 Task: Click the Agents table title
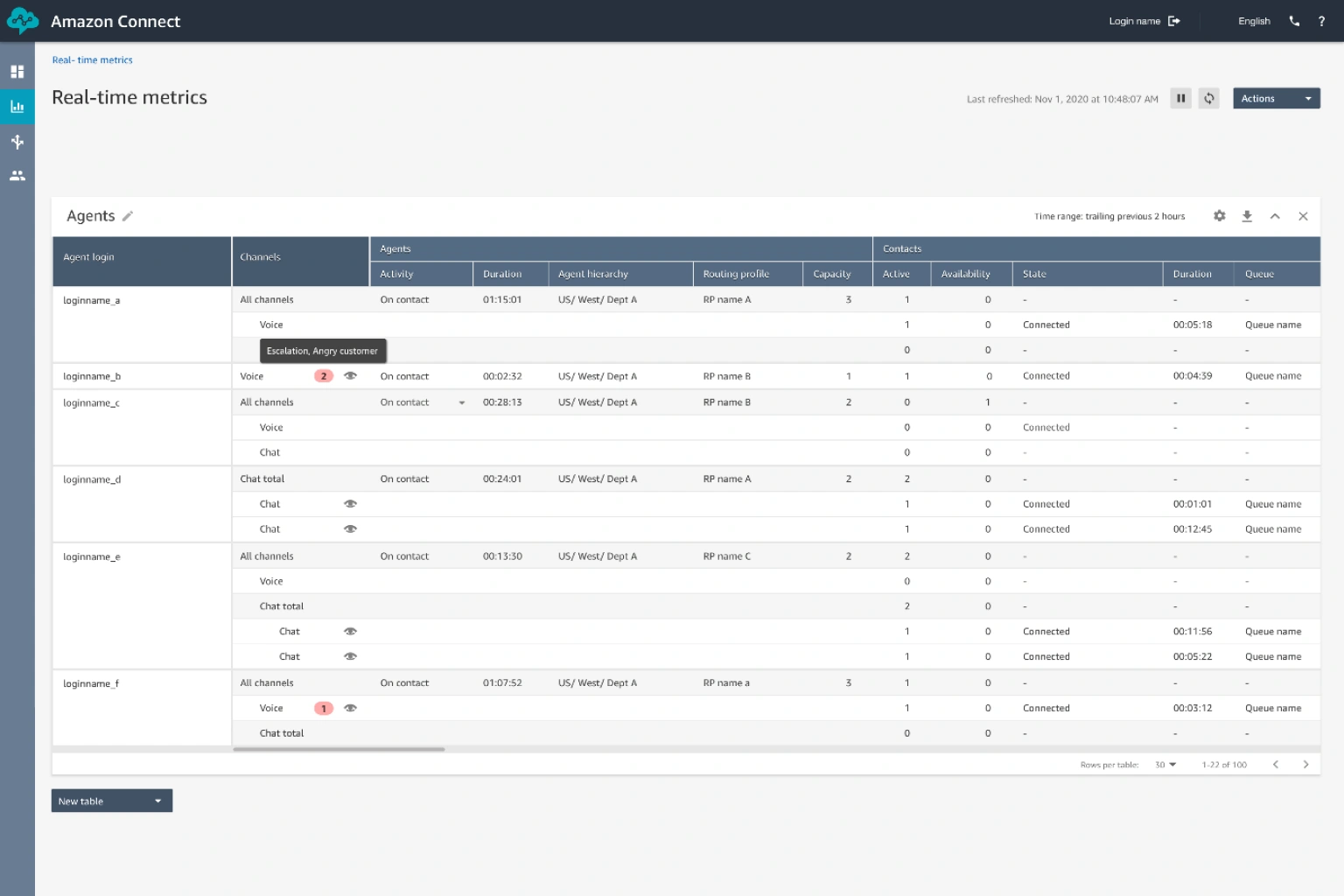click(90, 216)
